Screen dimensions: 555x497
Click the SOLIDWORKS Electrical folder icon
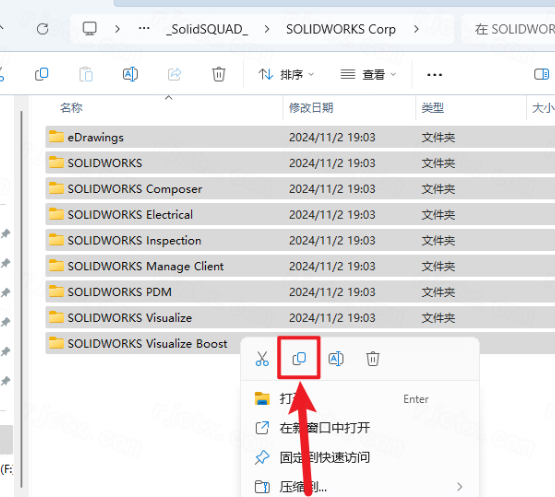[56, 214]
